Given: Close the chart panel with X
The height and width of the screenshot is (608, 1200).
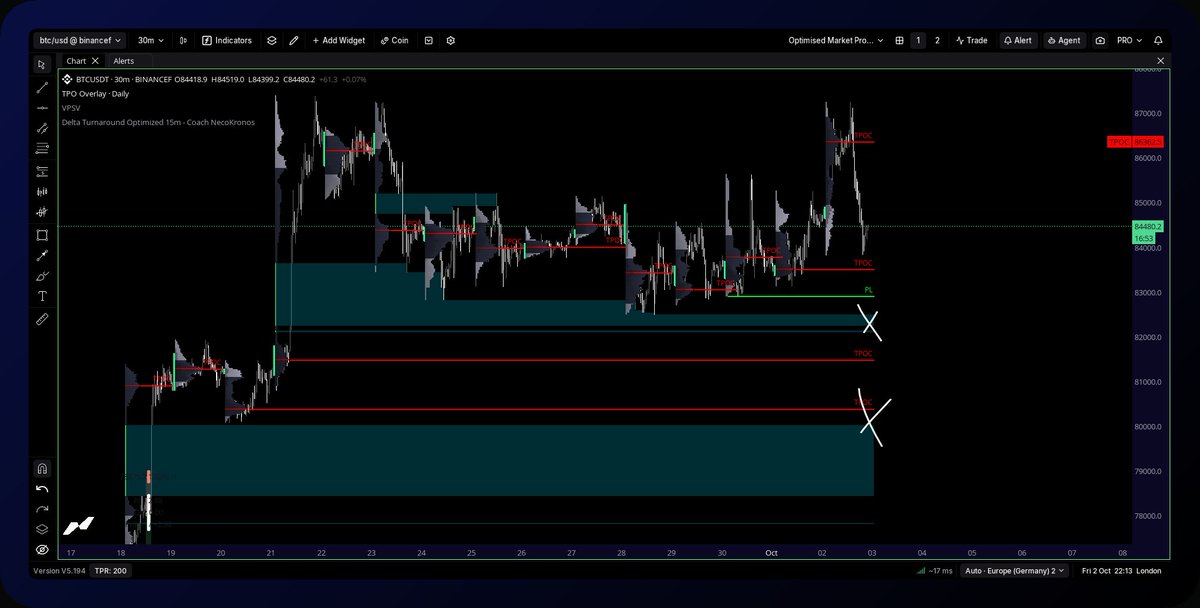Looking at the screenshot, I should [1161, 61].
